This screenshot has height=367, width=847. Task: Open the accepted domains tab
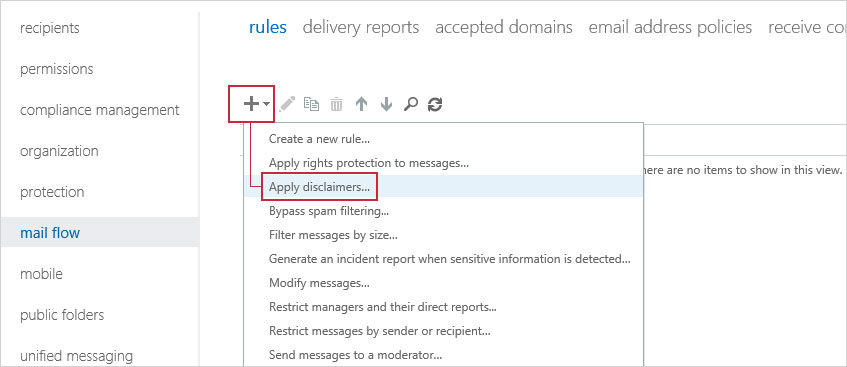[x=504, y=27]
